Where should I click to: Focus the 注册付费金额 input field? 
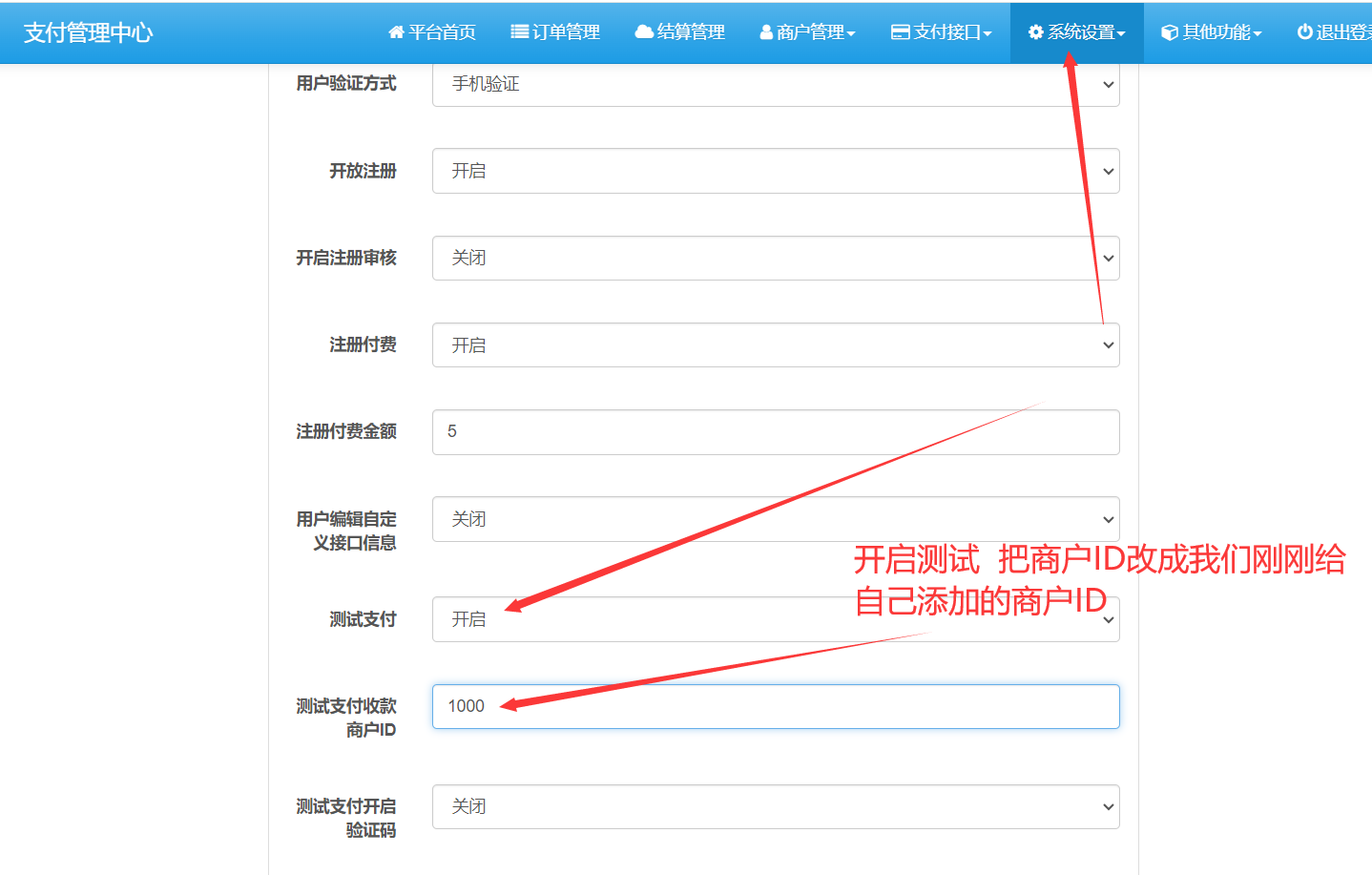tap(776, 432)
